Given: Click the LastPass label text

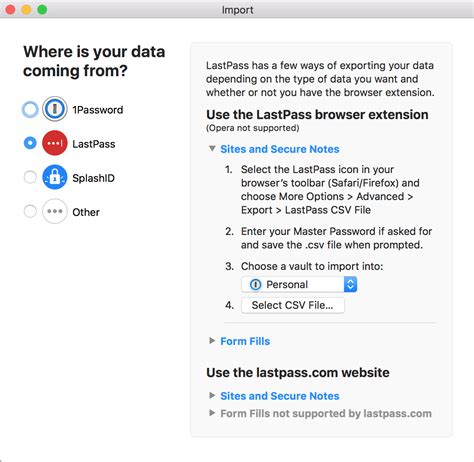Looking at the screenshot, I should pos(94,144).
